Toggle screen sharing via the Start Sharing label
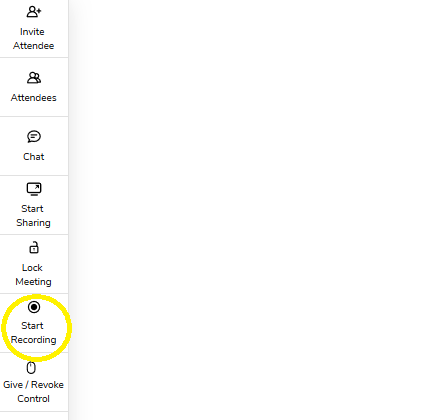The height and width of the screenshot is (420, 432). (x=33, y=216)
